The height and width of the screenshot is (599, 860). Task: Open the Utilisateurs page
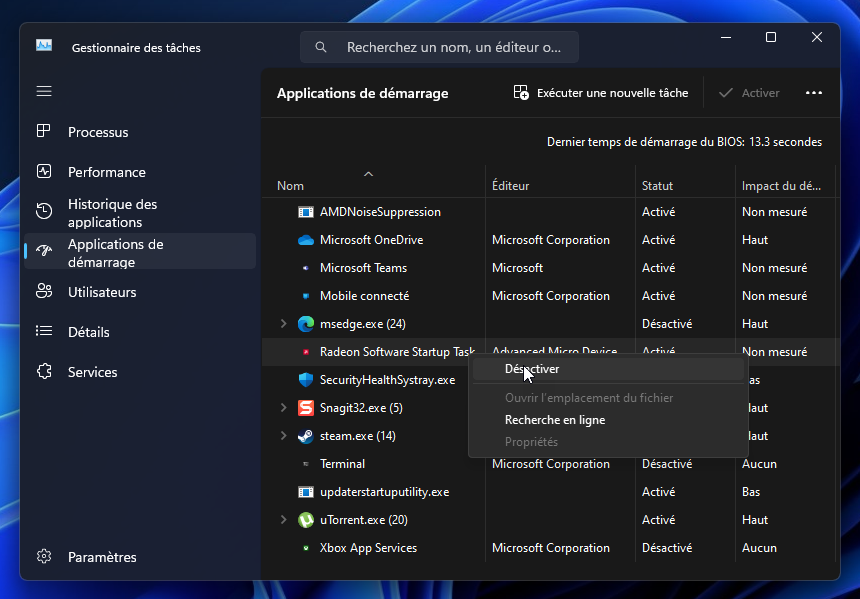pyautogui.click(x=140, y=292)
